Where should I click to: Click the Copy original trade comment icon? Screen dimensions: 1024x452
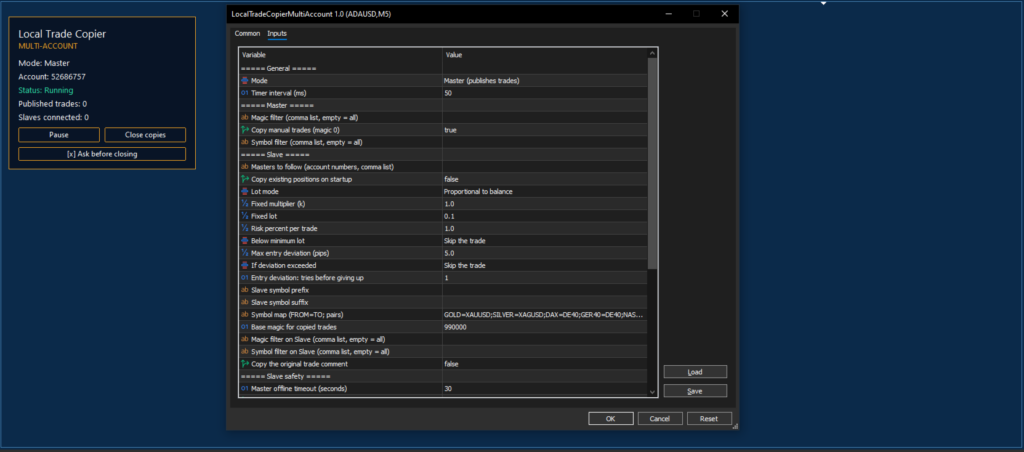[245, 363]
